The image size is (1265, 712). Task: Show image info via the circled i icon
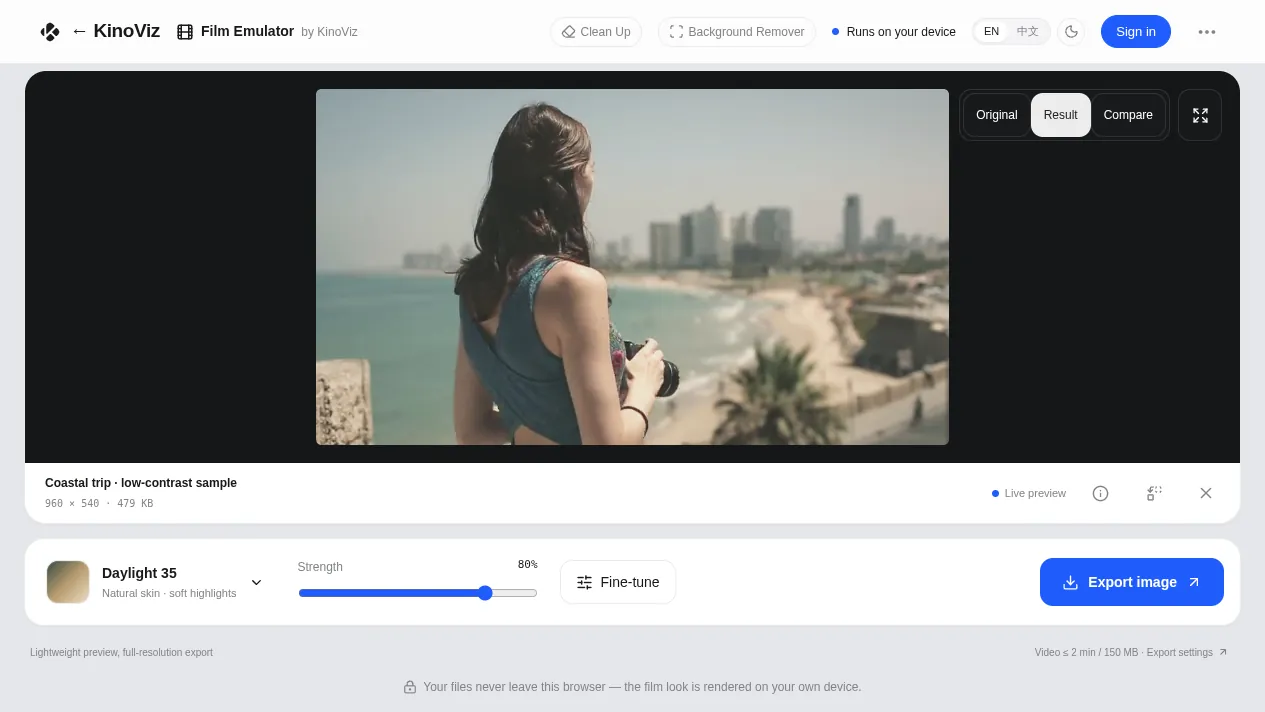1100,493
